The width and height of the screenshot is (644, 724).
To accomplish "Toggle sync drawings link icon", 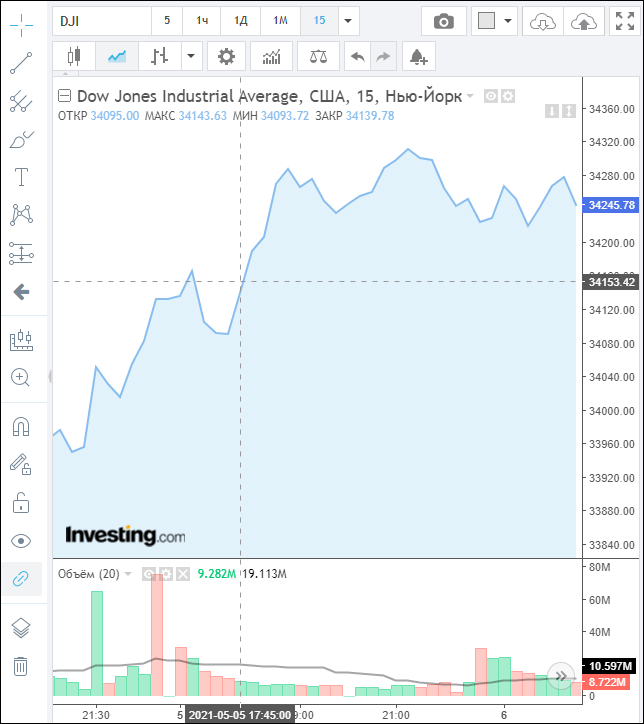I will tap(21, 579).
